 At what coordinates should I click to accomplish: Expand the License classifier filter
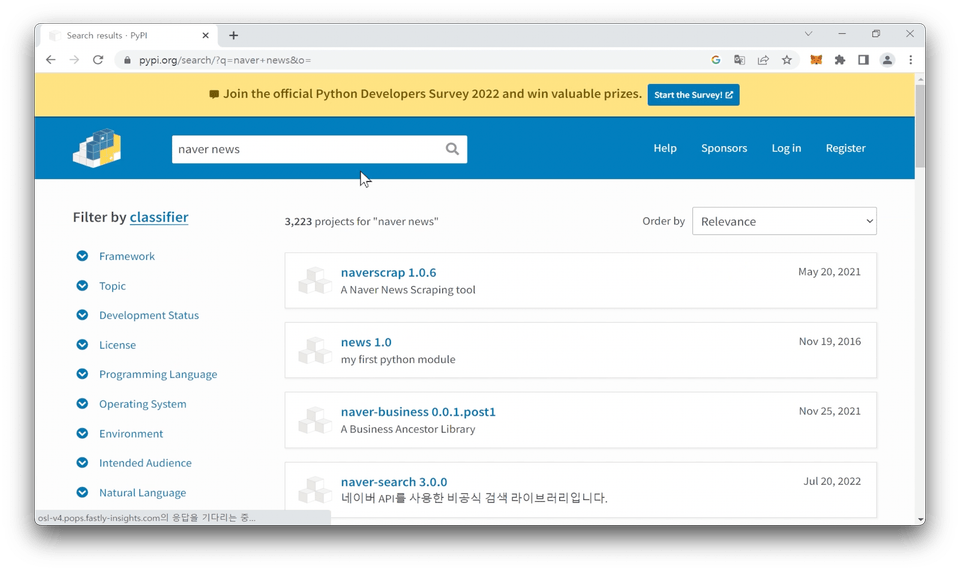click(82, 345)
